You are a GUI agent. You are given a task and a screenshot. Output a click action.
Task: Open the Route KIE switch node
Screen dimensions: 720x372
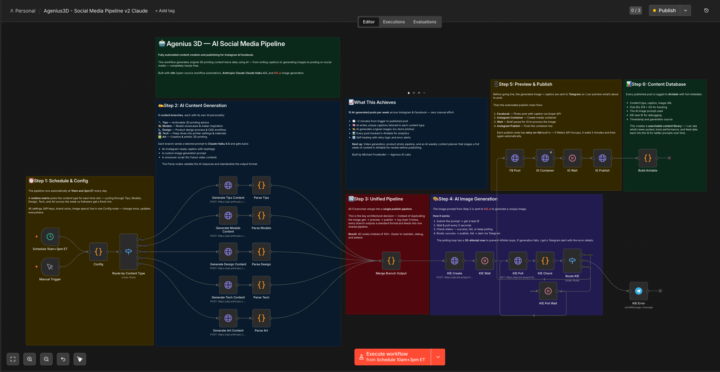(x=572, y=261)
